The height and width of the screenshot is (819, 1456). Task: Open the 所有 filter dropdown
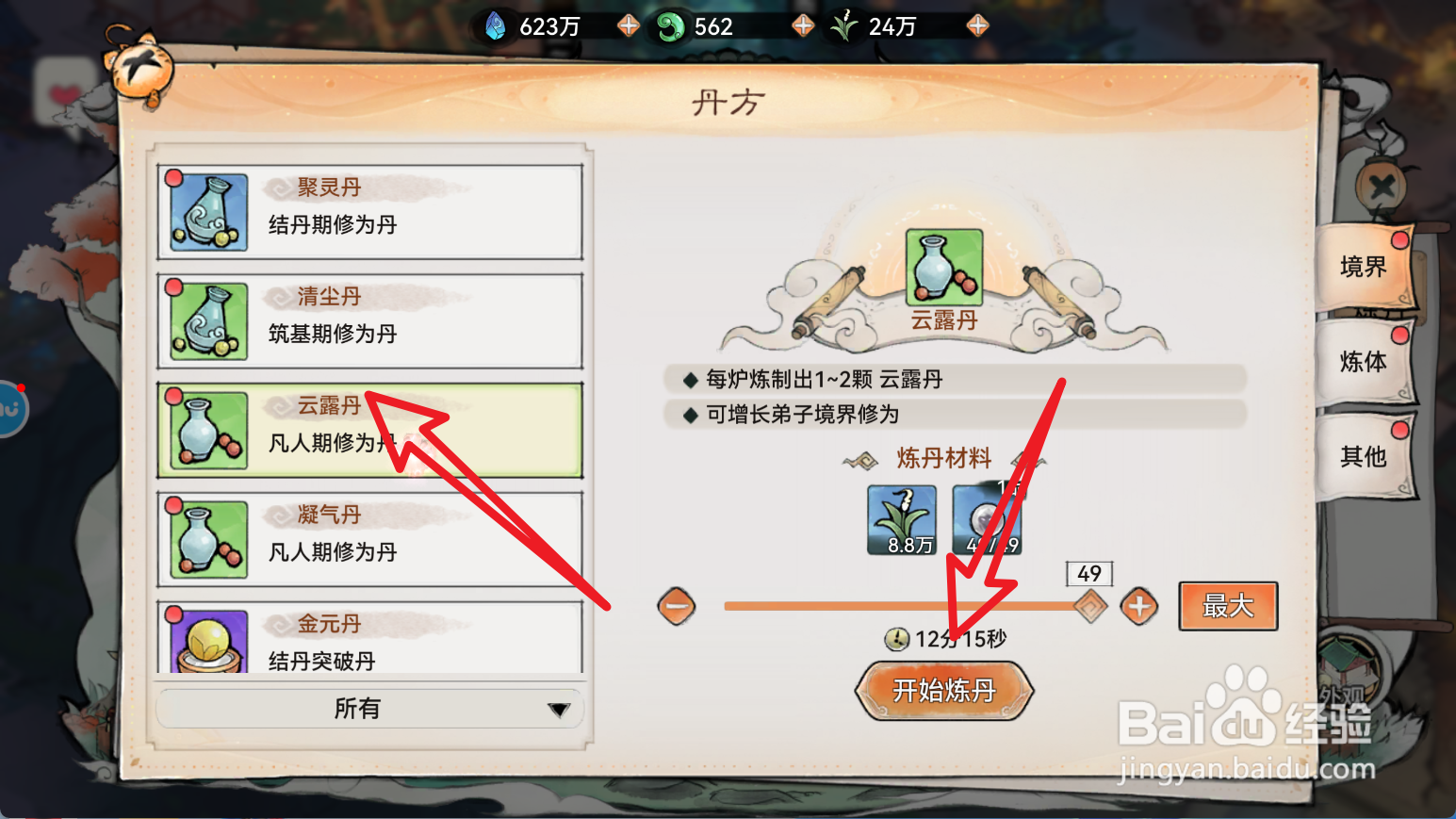click(x=370, y=709)
